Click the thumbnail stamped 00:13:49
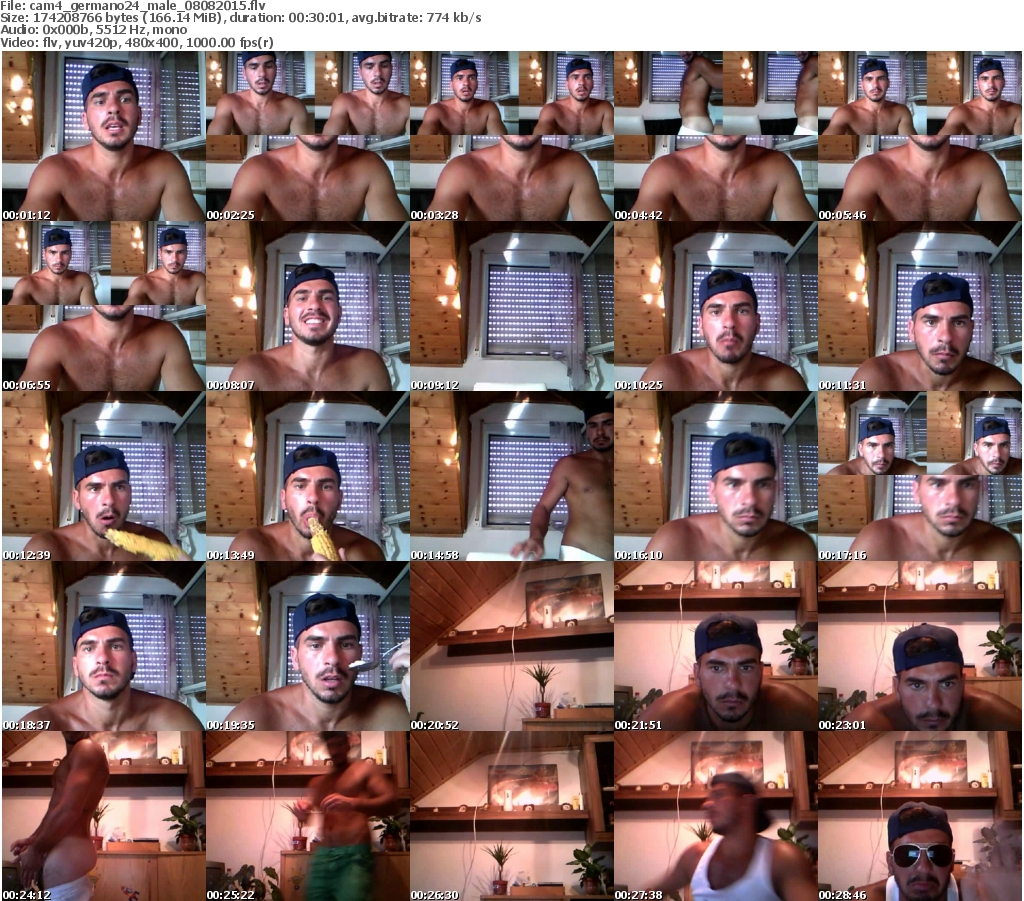This screenshot has width=1024, height=901. pyautogui.click(x=308, y=476)
